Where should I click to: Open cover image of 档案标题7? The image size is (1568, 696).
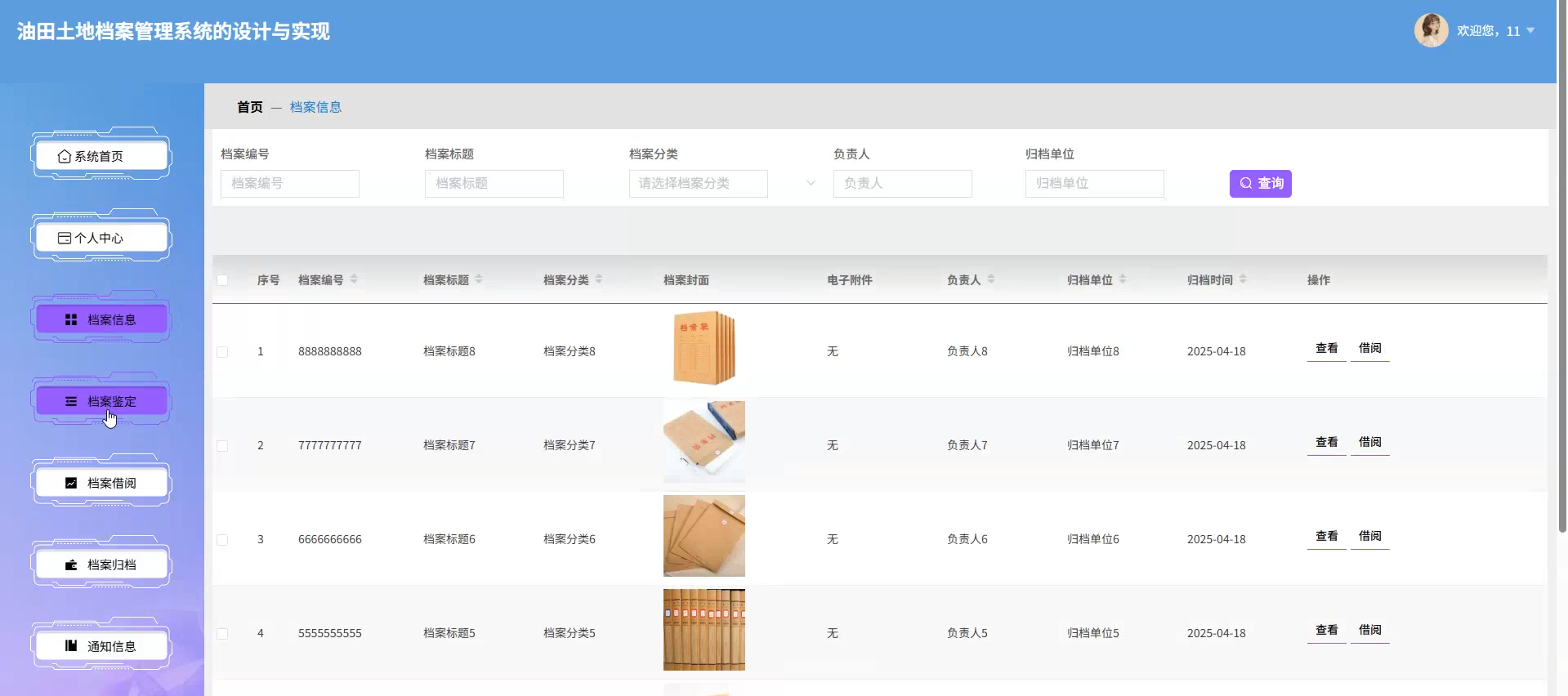click(704, 442)
